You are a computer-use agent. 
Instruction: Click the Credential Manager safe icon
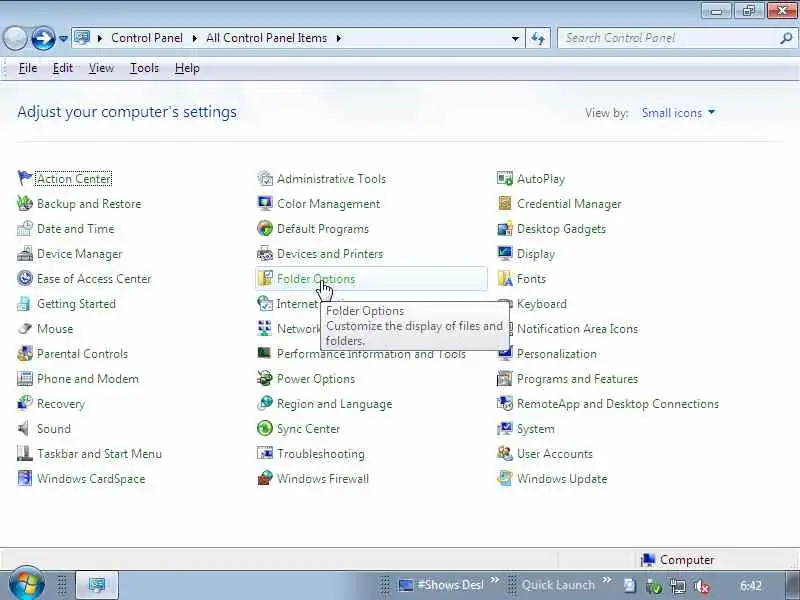[x=505, y=203]
